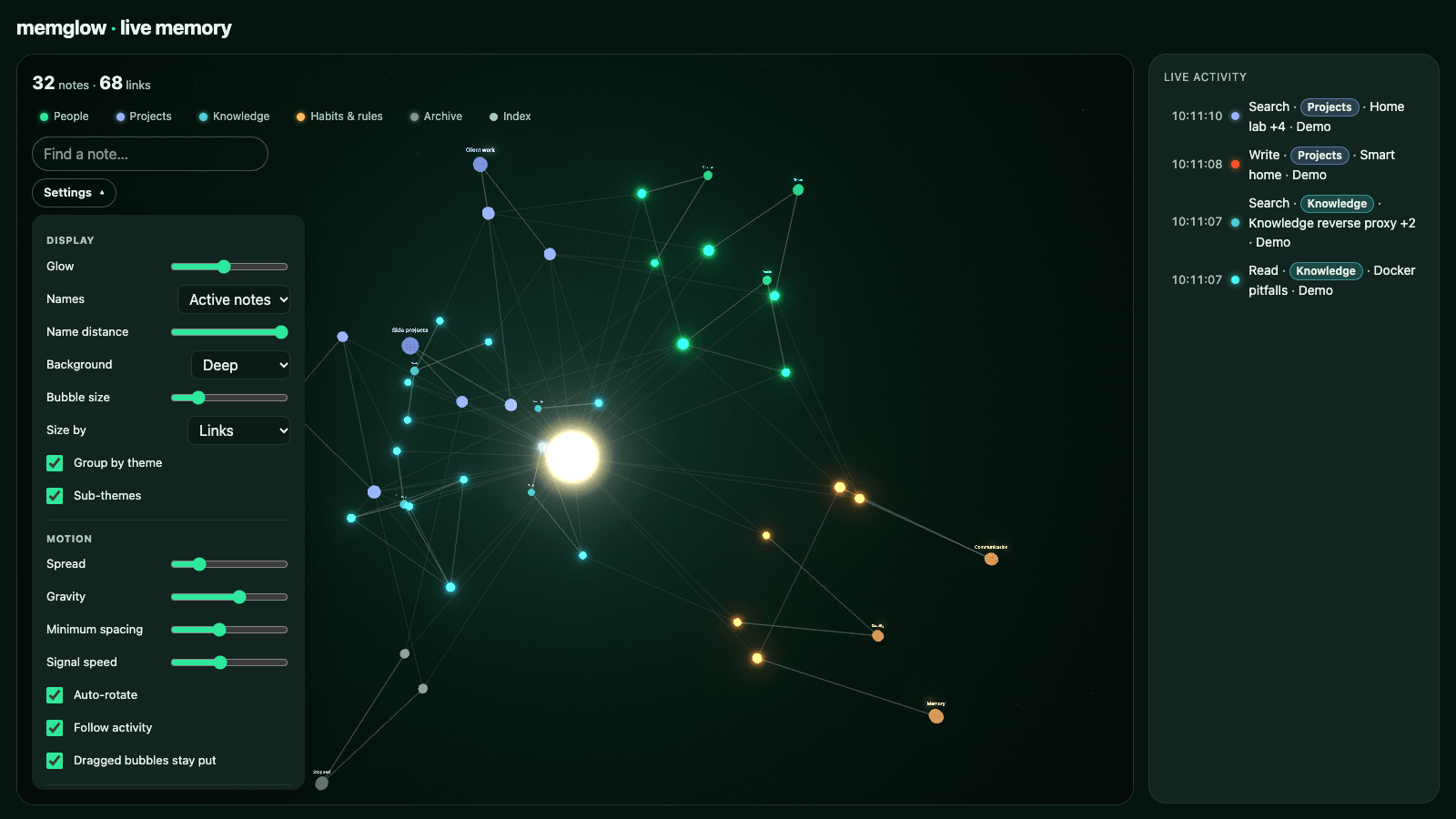Click the Minimum spacing slider
The height and width of the screenshot is (819, 1456).
tap(229, 630)
